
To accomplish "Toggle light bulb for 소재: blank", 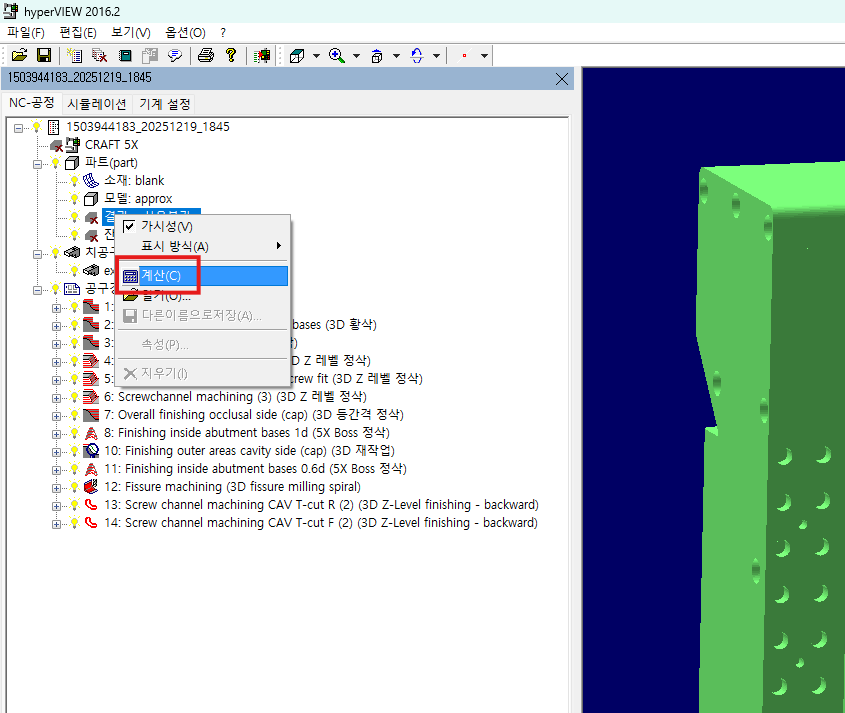I will (74, 181).
